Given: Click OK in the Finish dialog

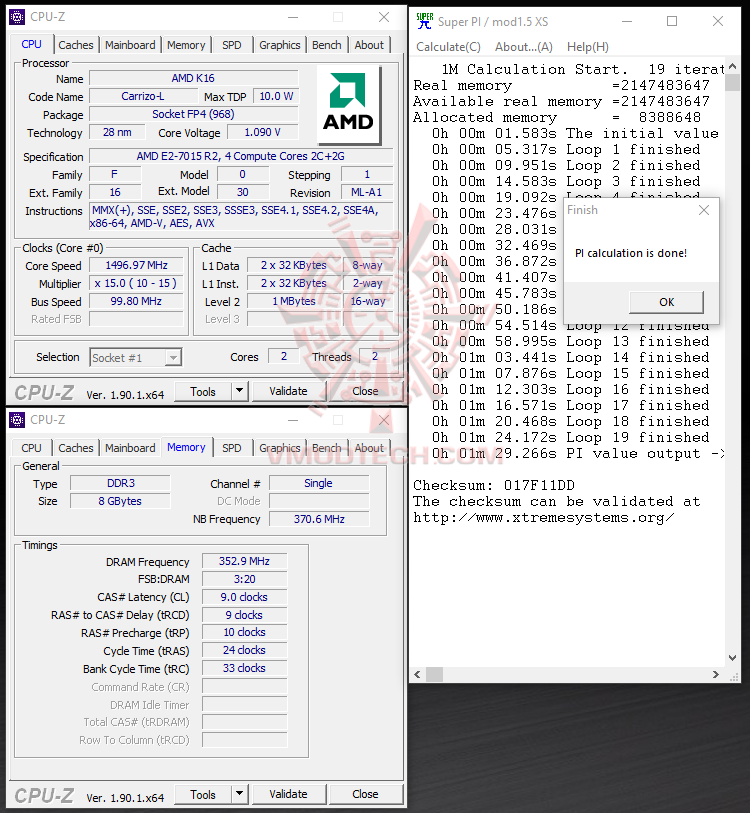Looking at the screenshot, I should tap(666, 302).
